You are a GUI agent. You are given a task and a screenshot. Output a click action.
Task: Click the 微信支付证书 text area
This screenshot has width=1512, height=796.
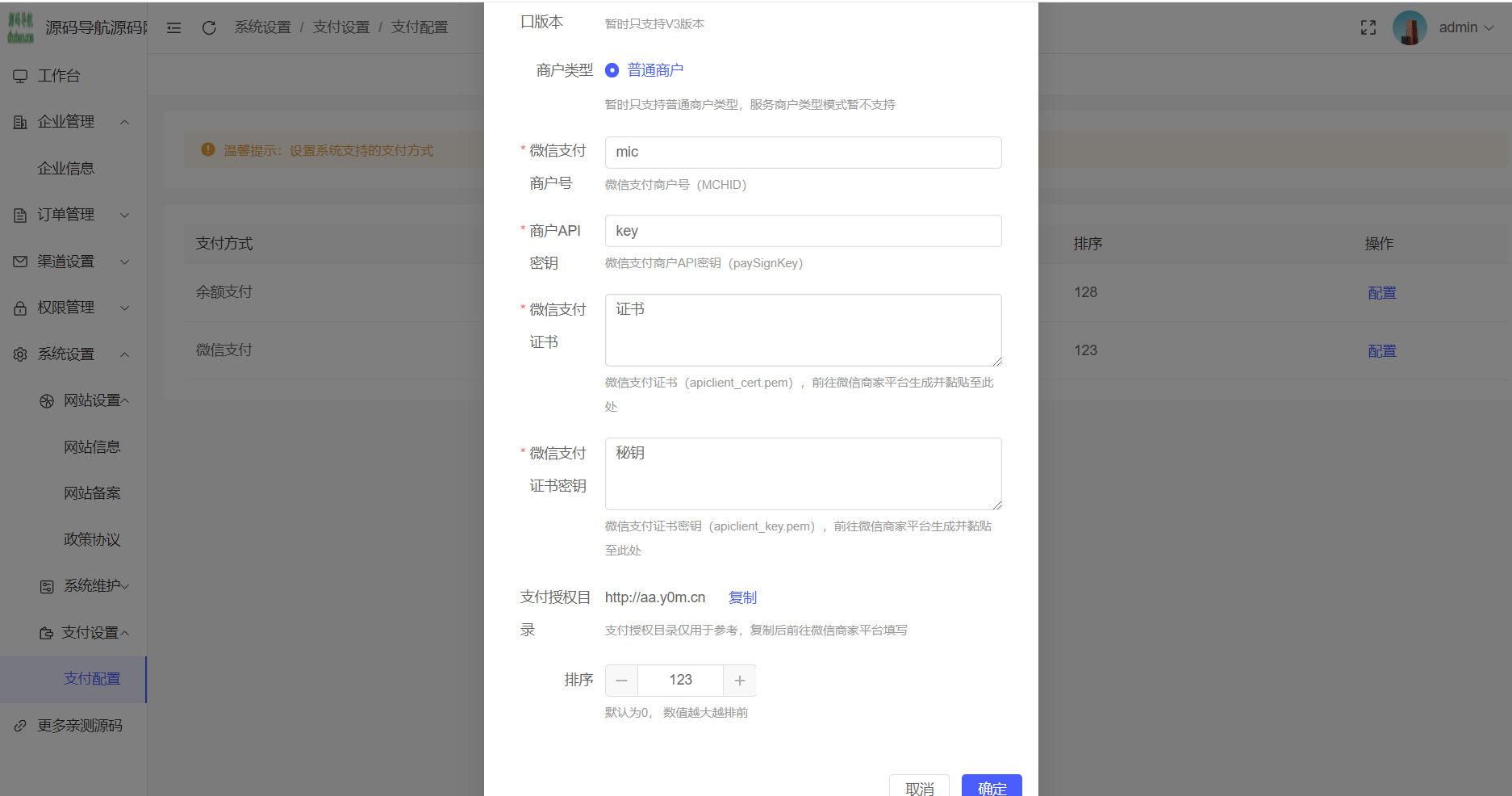pos(803,330)
